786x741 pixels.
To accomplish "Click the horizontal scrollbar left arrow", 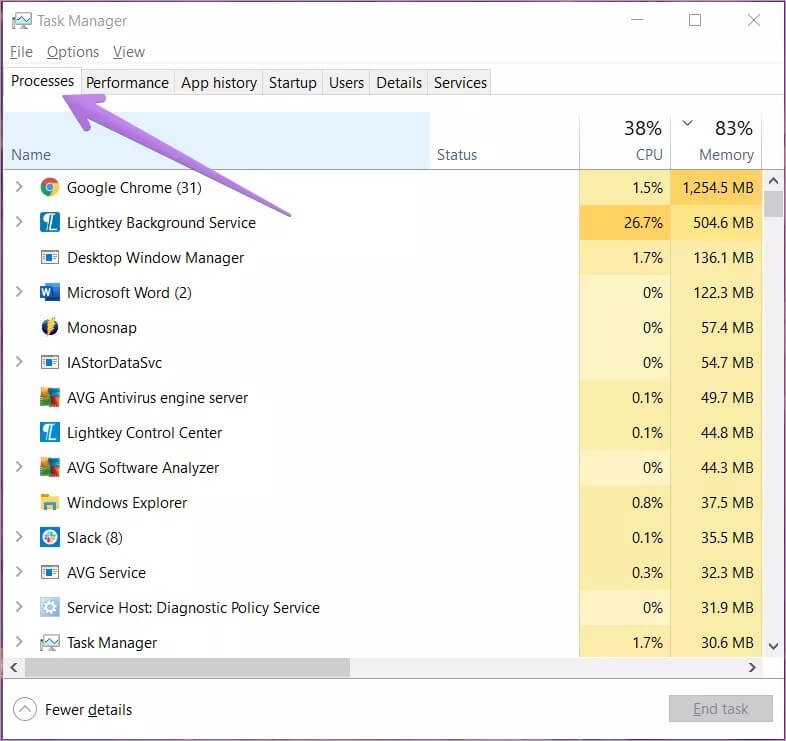I will (x=14, y=667).
